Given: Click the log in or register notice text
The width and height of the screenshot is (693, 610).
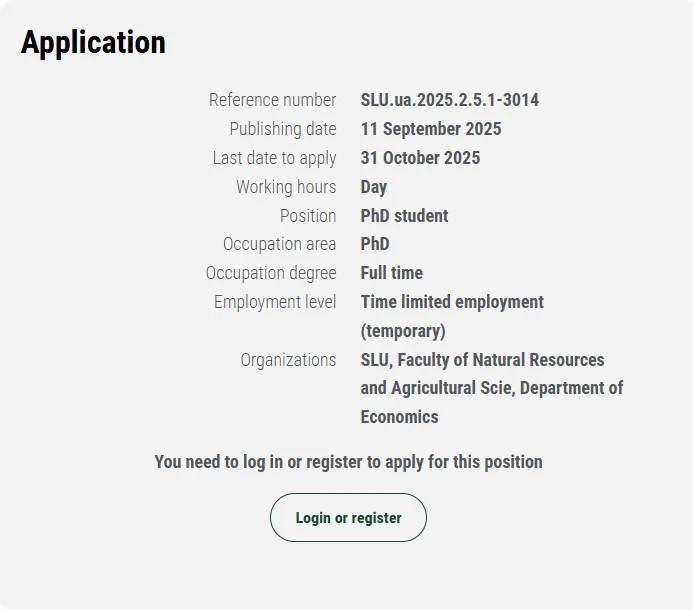Looking at the screenshot, I should pyautogui.click(x=348, y=462).
